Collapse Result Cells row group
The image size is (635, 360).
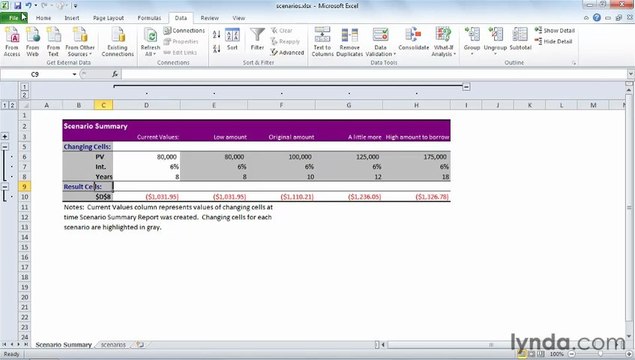(5, 187)
